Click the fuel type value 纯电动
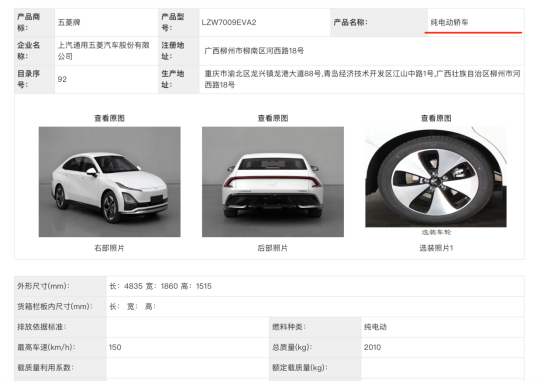The height and width of the screenshot is (382, 554). coord(375,327)
